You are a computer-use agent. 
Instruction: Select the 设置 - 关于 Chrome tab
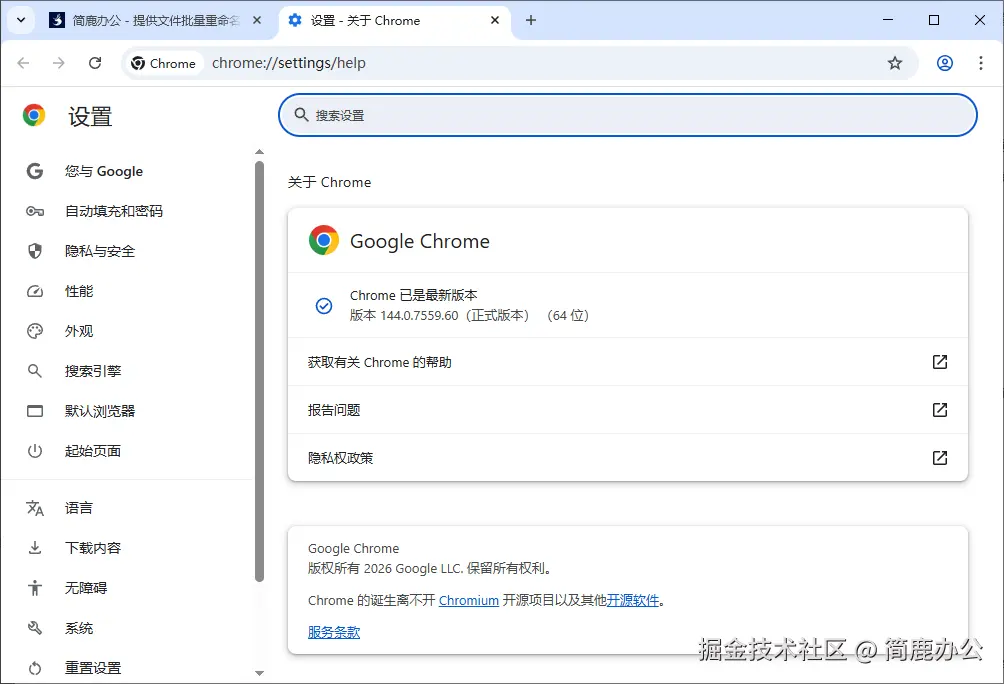point(394,20)
